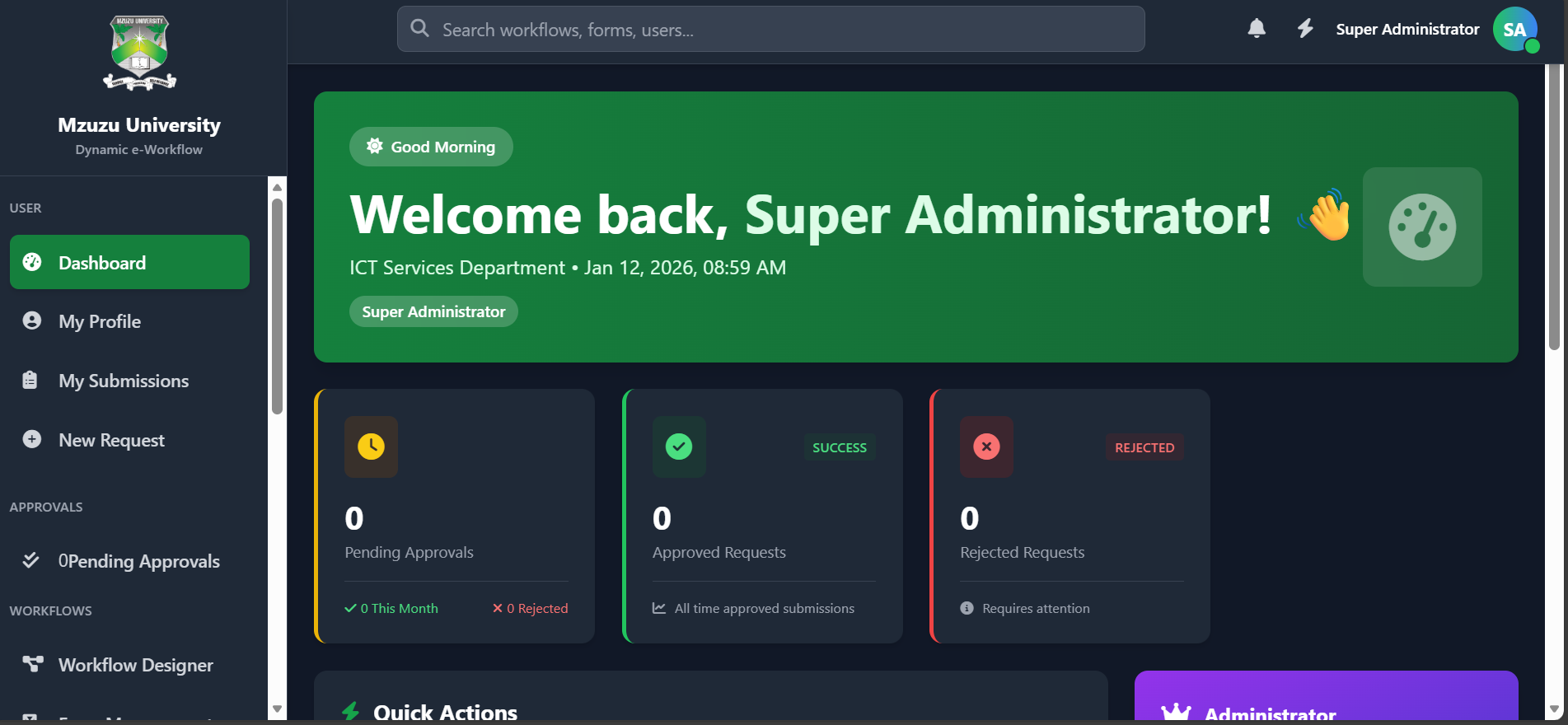
Task: Click the Mzuzu University title text
Action: point(139,124)
